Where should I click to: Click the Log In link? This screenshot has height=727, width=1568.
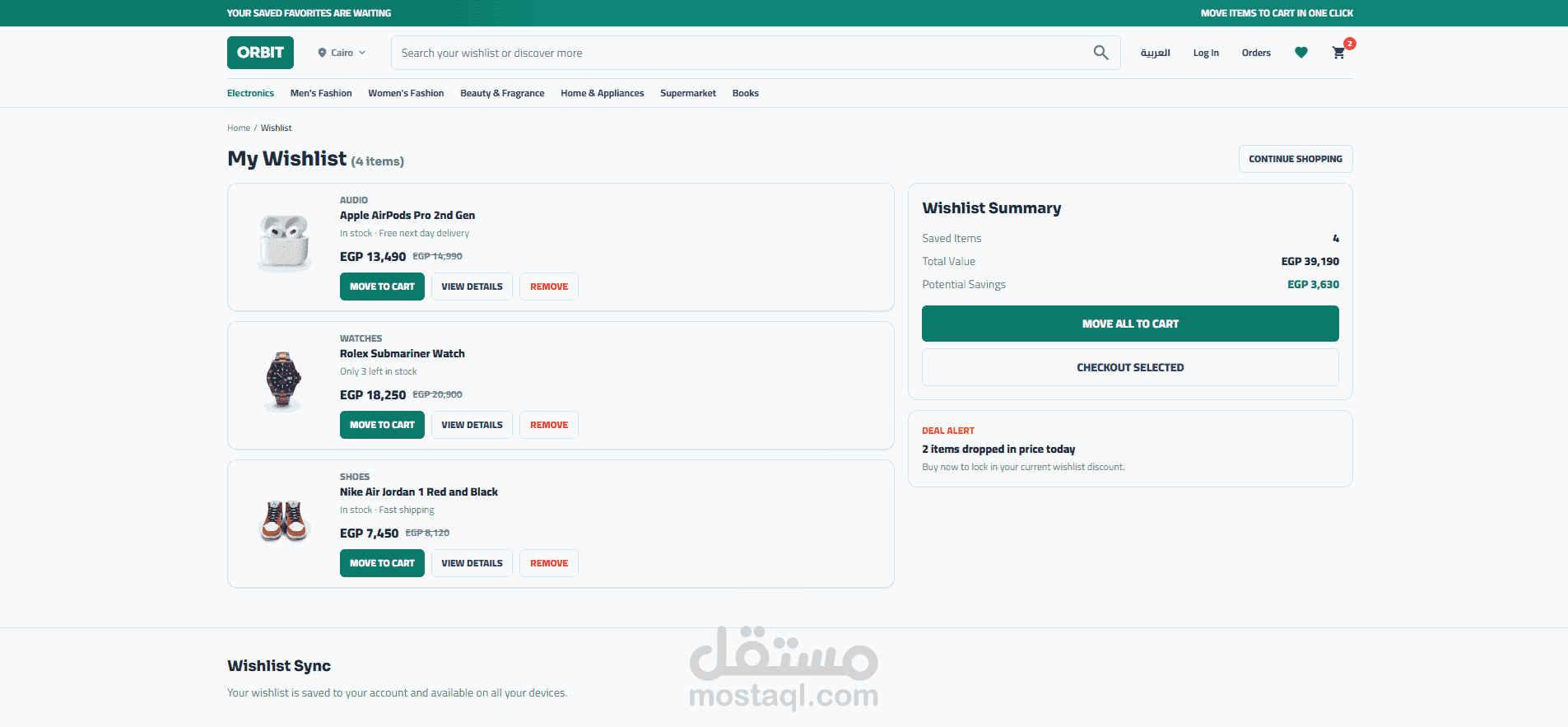pos(1206,53)
